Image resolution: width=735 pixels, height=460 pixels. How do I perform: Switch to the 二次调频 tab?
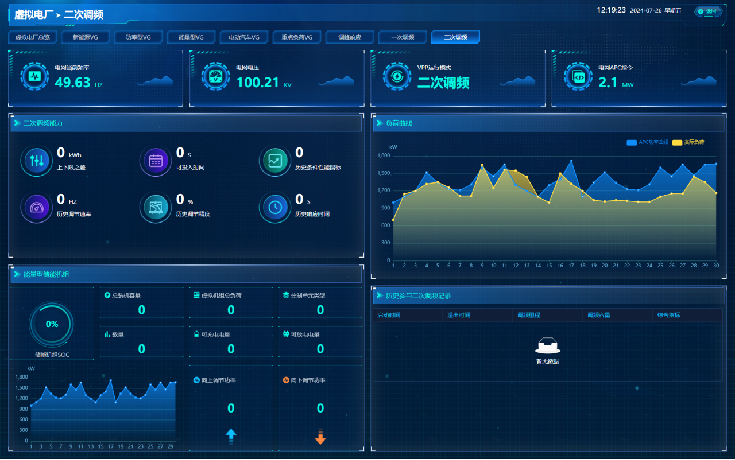click(455, 36)
